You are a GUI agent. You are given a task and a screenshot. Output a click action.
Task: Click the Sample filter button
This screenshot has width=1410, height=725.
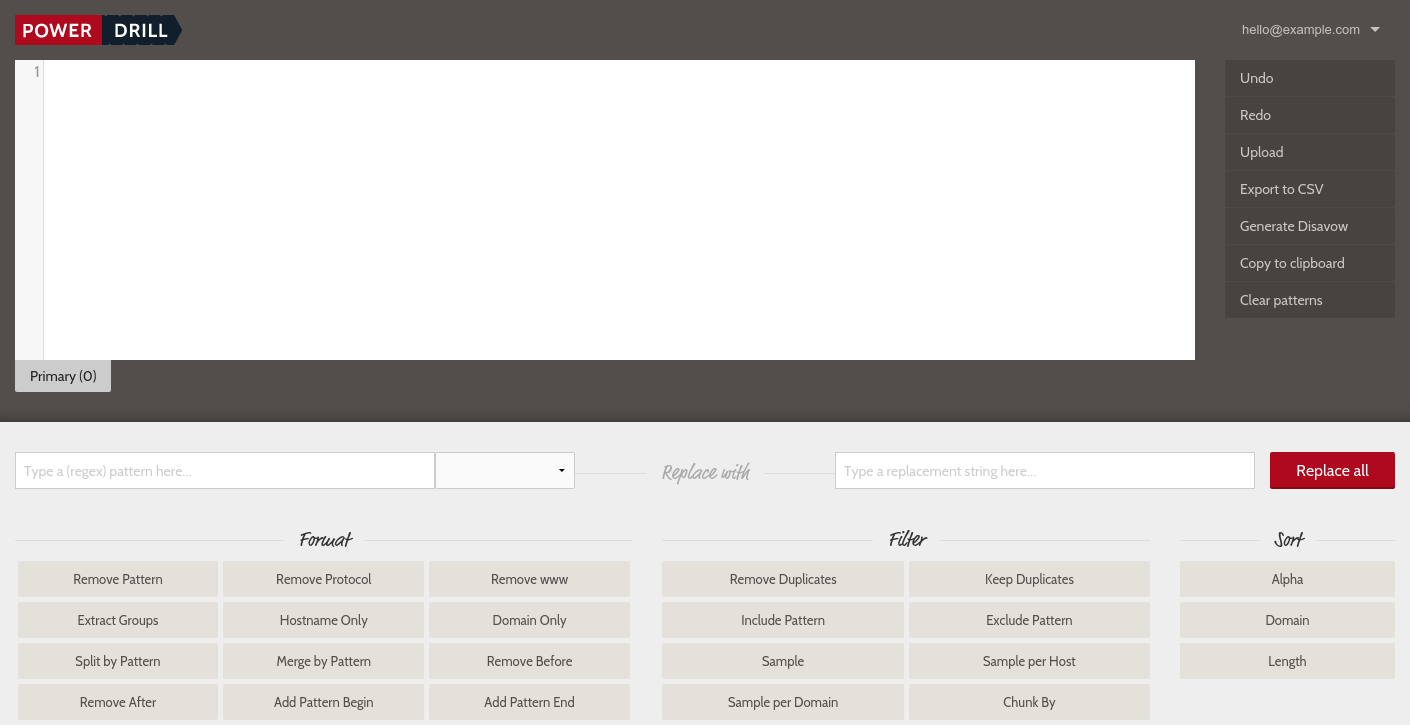[783, 661]
